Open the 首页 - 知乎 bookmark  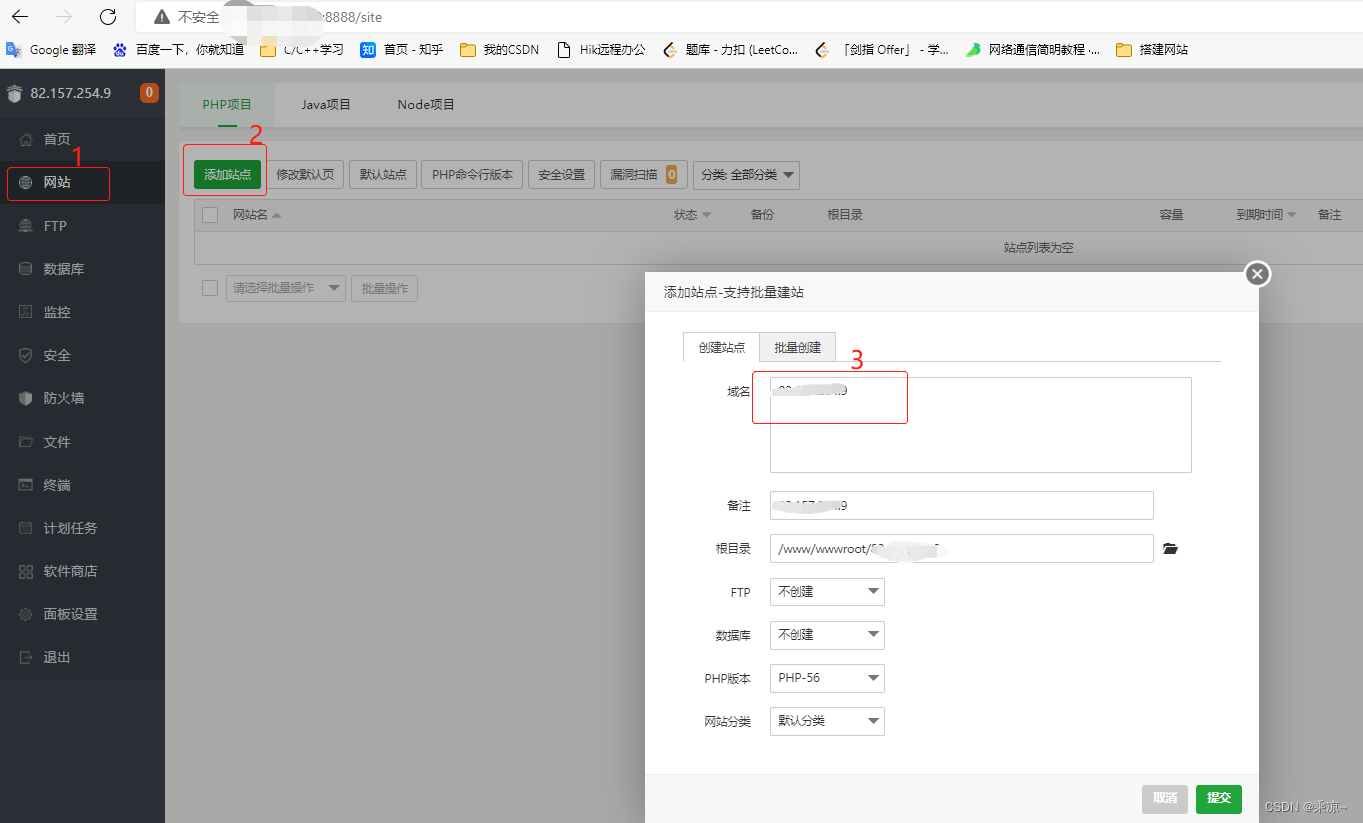[x=402, y=49]
